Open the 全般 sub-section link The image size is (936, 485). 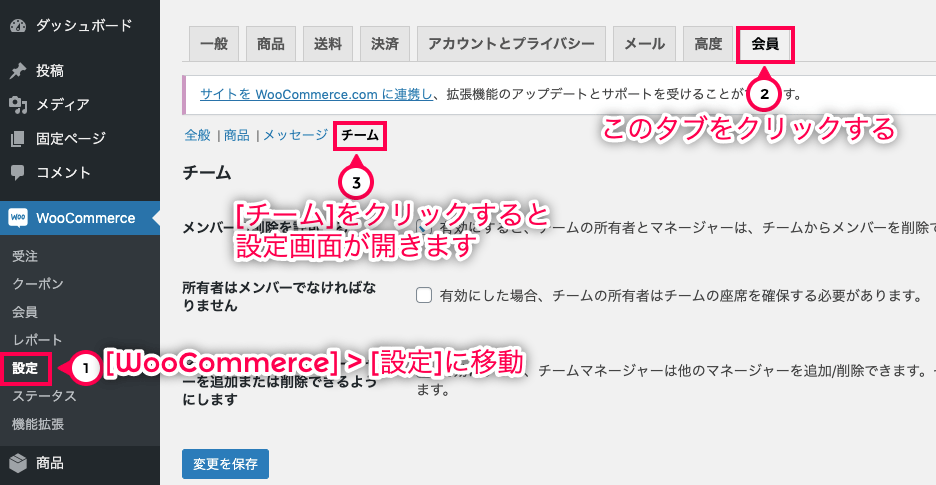pos(198,136)
